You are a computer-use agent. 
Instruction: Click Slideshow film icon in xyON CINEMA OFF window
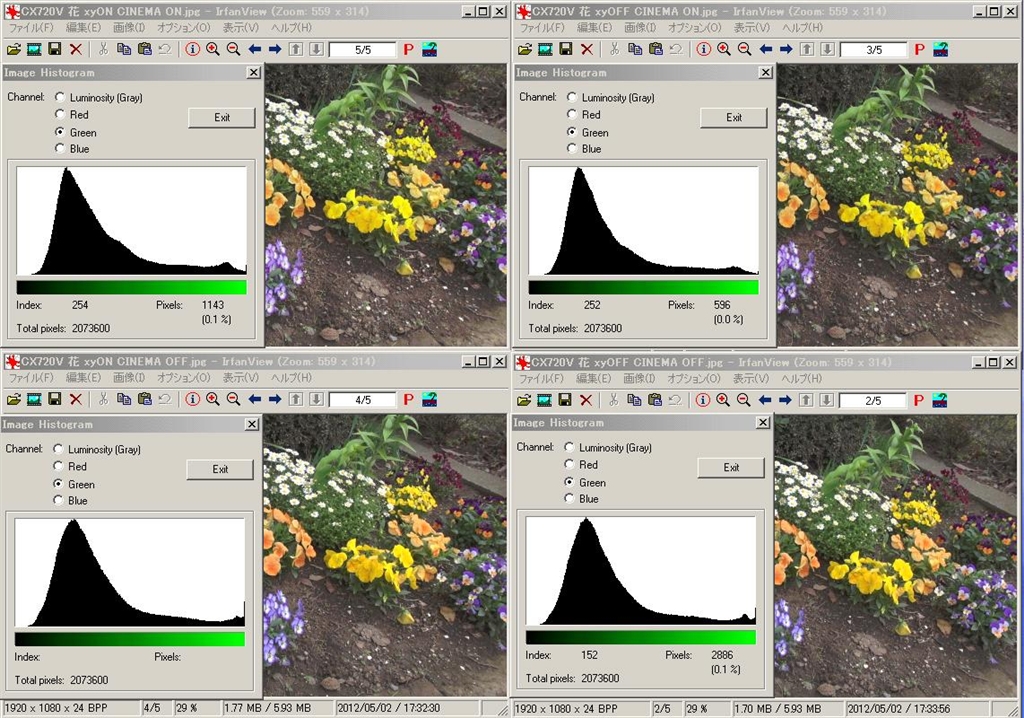coord(34,399)
